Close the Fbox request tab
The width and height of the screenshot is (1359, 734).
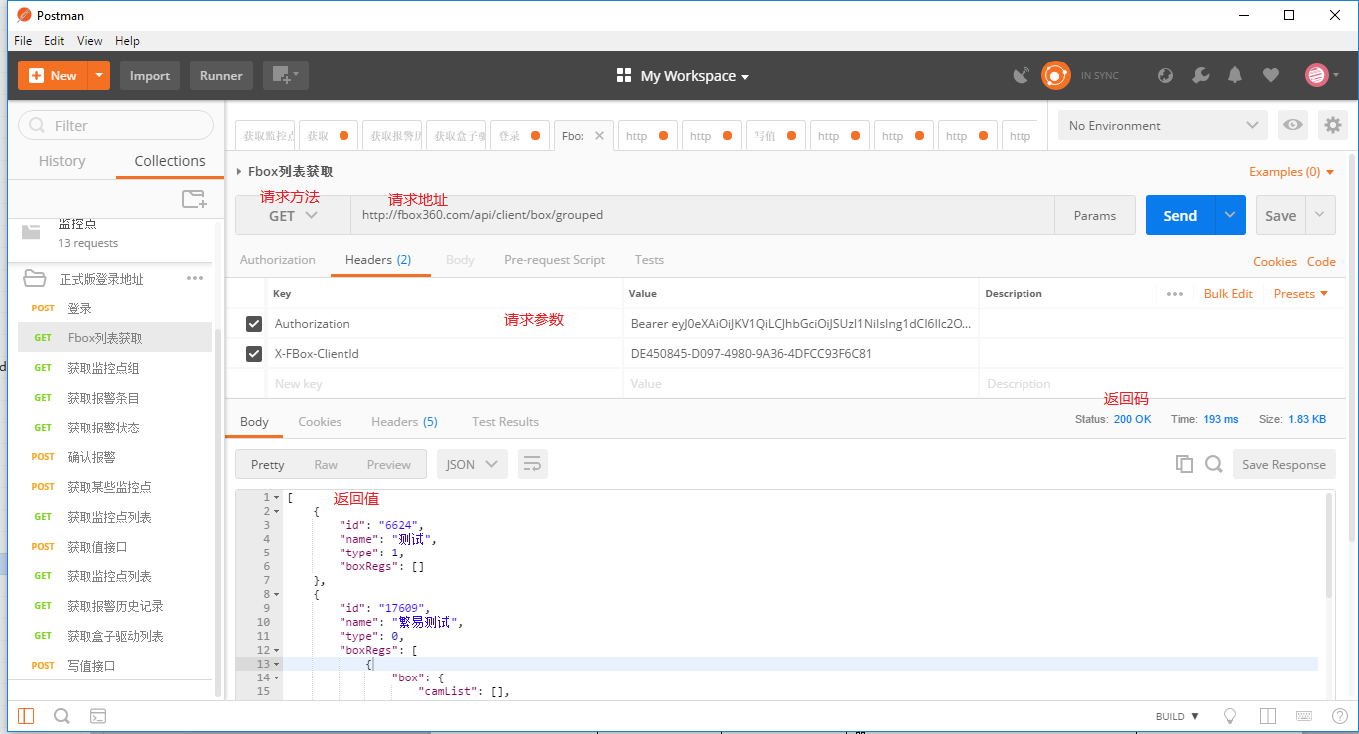[600, 135]
